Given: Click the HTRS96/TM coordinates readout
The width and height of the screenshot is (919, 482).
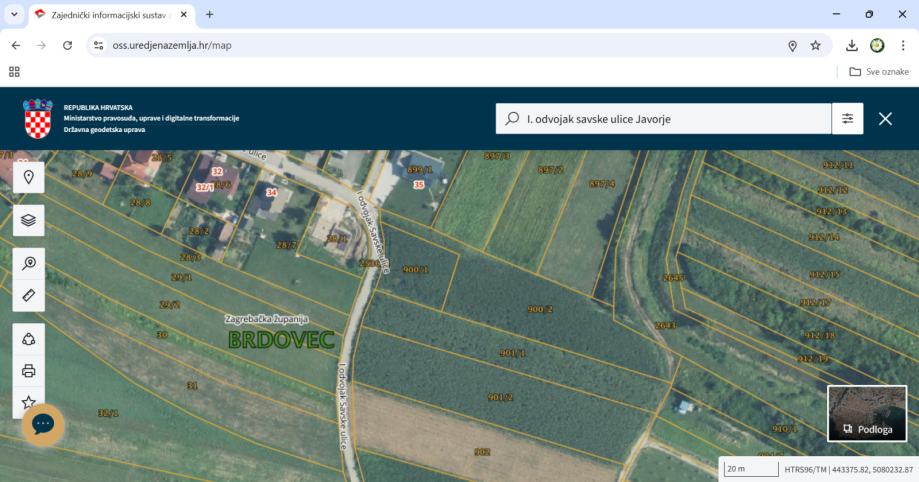Looking at the screenshot, I should click(x=849, y=470).
